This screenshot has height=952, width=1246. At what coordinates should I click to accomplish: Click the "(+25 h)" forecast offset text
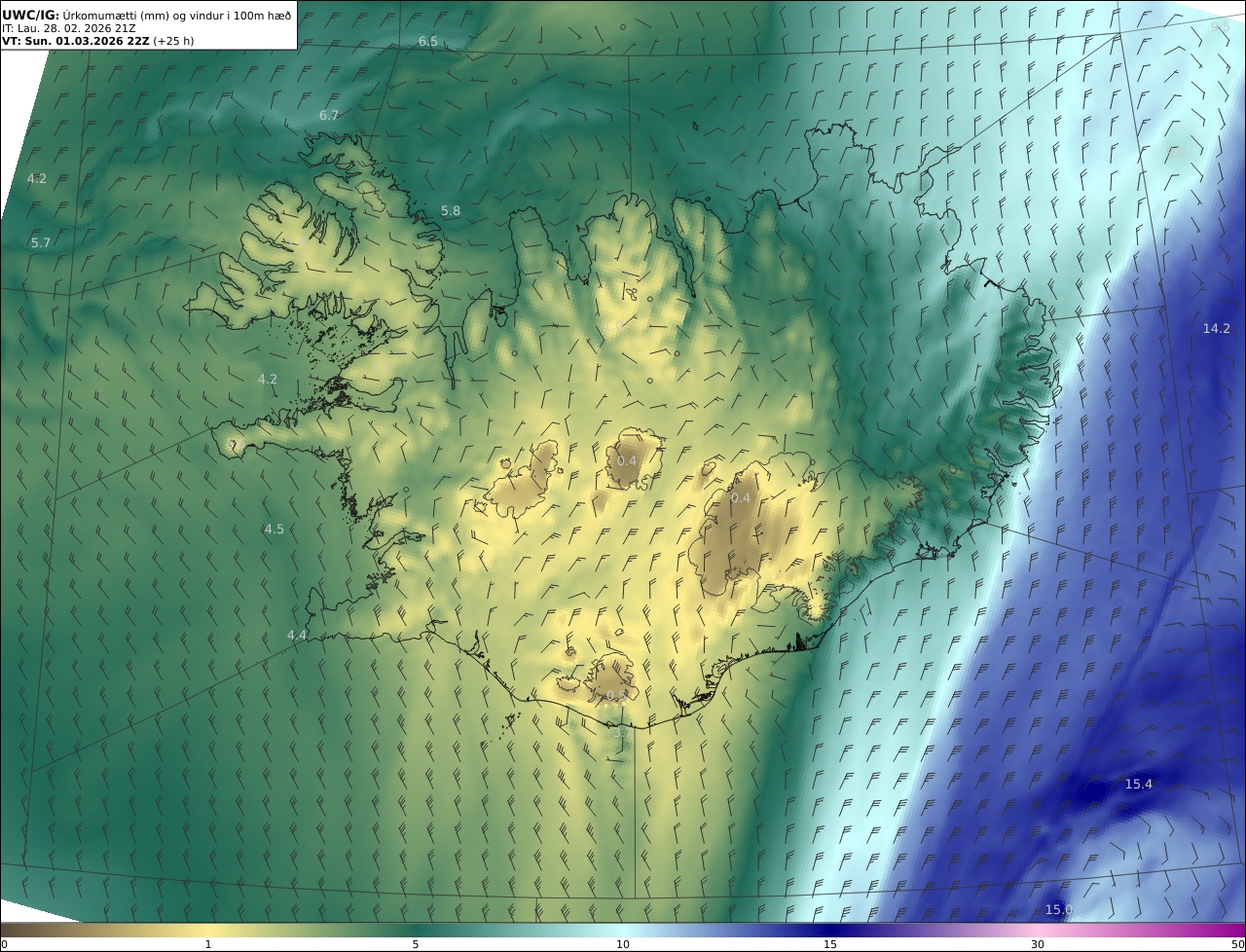[x=173, y=41]
